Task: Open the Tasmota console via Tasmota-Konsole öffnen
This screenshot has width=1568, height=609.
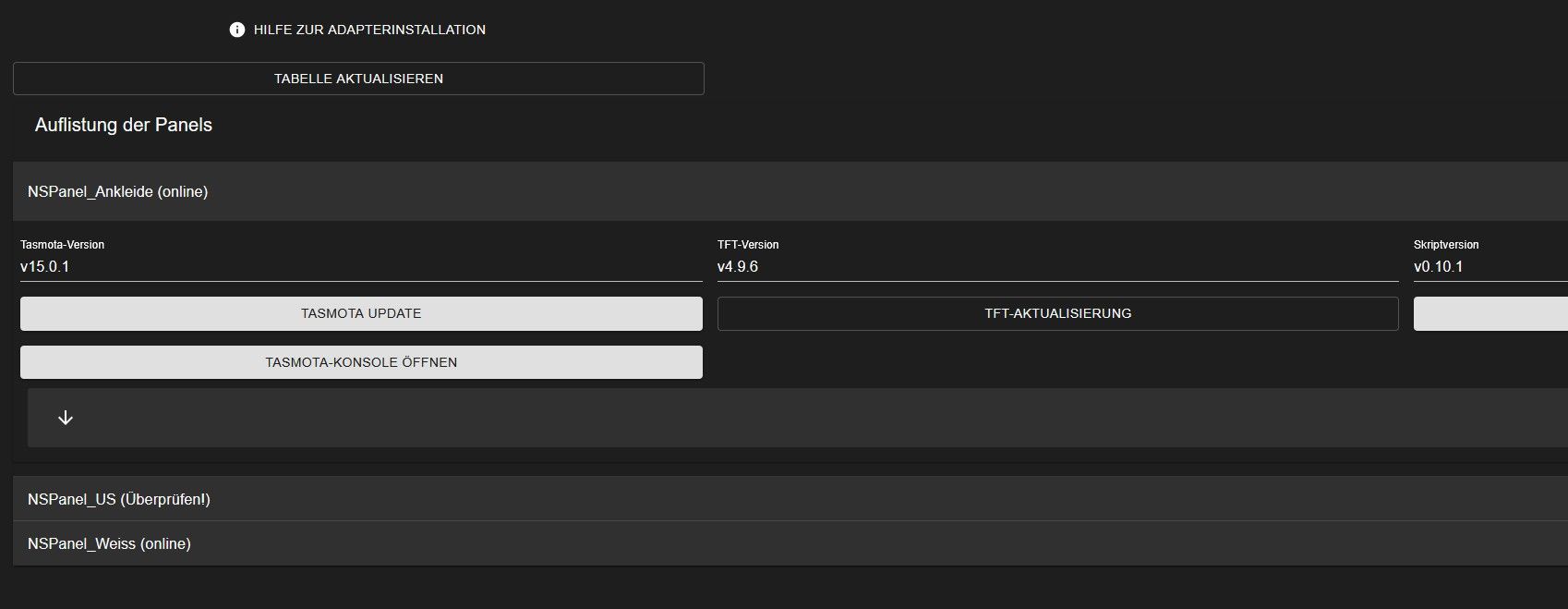Action: point(361,362)
